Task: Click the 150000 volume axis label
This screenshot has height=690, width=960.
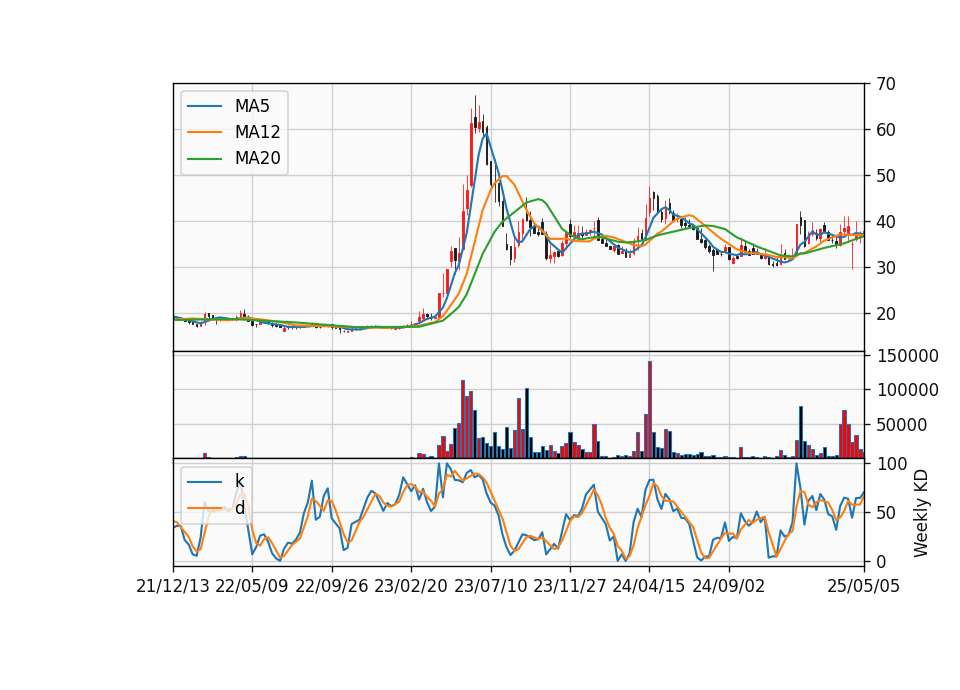Action: tap(907, 356)
